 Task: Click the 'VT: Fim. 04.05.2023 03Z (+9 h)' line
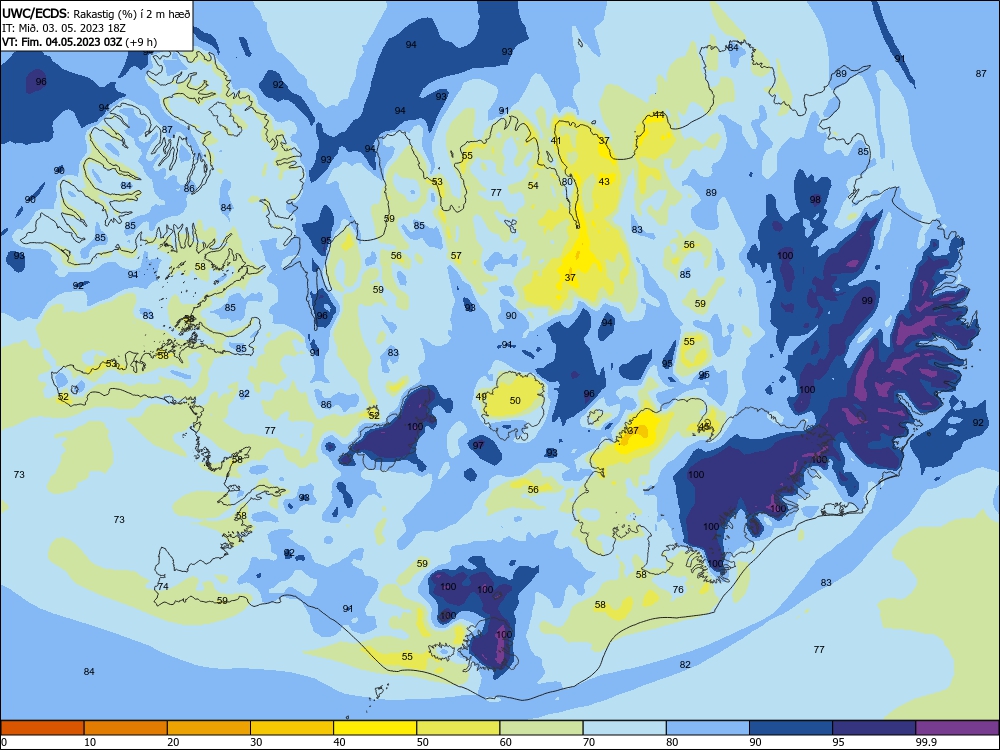(79, 42)
